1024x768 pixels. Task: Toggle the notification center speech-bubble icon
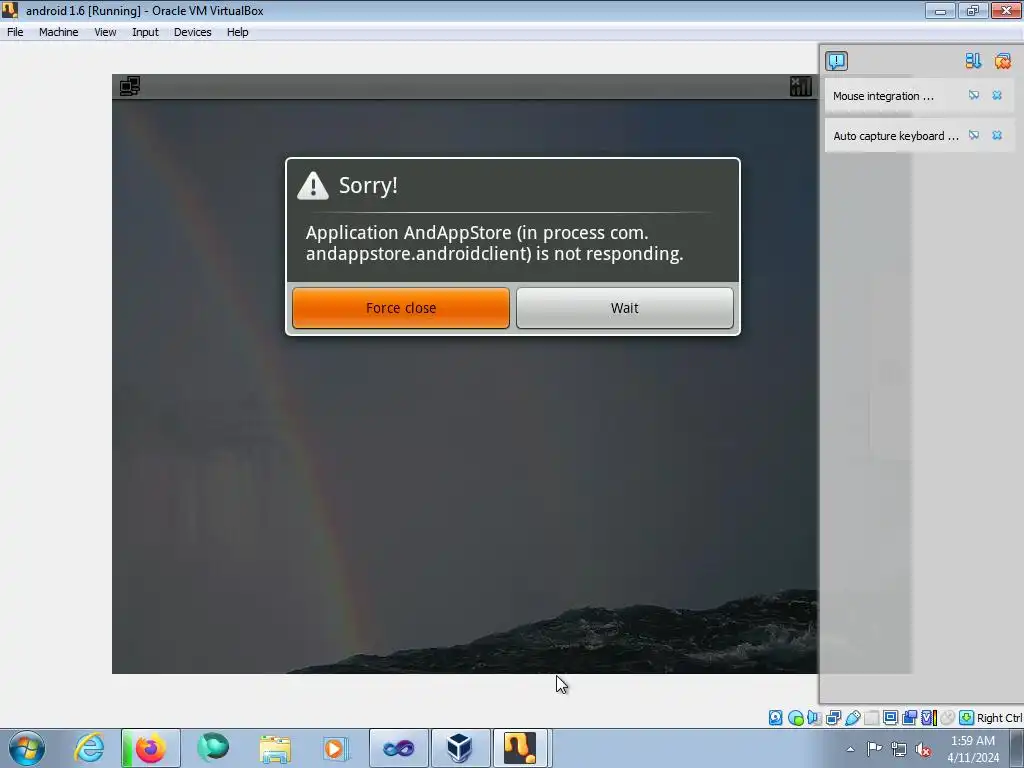[x=837, y=61]
